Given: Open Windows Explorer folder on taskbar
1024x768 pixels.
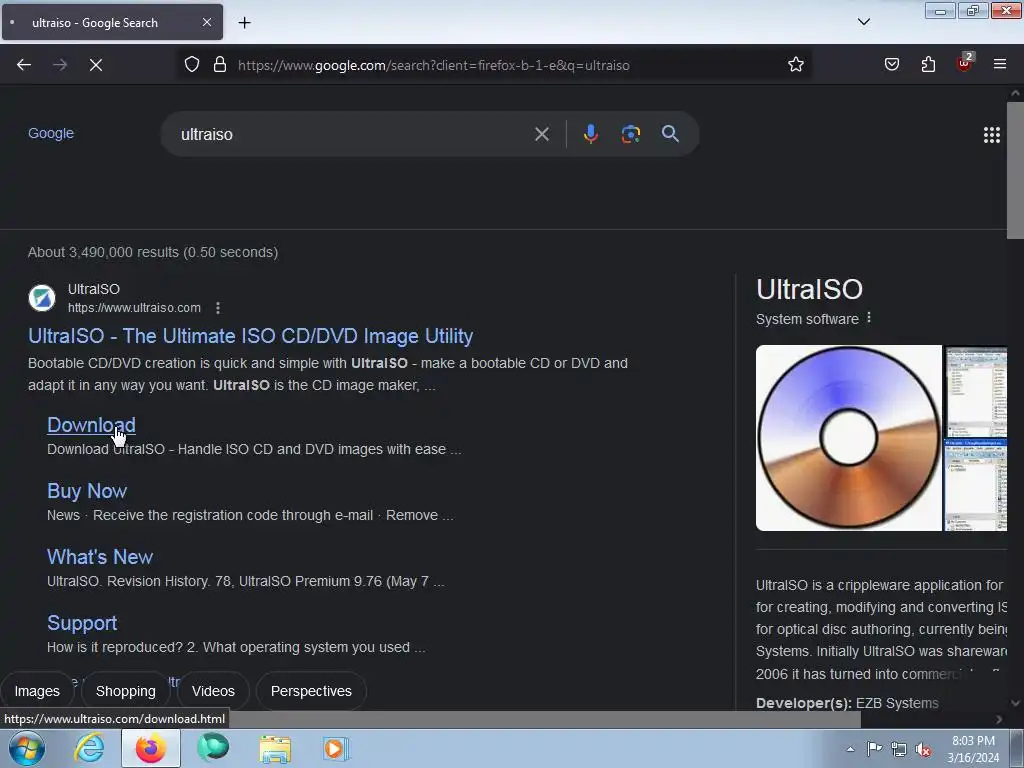Looking at the screenshot, I should pyautogui.click(x=275, y=748).
